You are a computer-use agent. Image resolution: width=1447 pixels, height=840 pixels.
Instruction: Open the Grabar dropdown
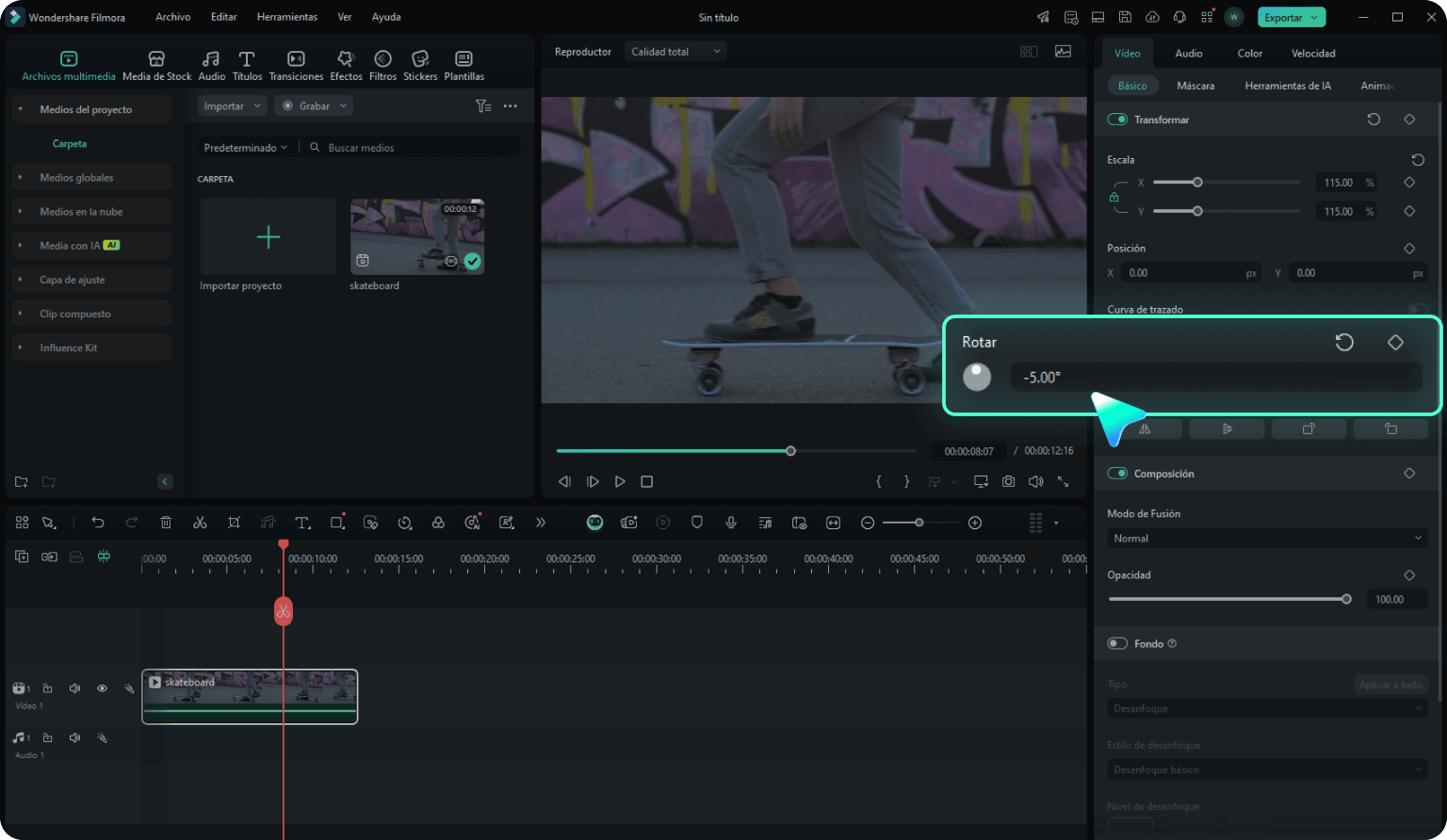[x=315, y=106]
